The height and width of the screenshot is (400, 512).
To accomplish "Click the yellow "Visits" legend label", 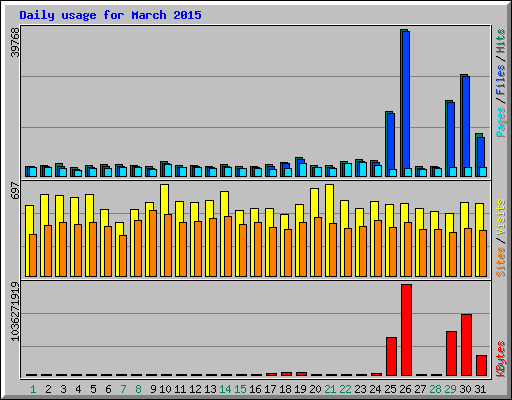I will tap(500, 217).
